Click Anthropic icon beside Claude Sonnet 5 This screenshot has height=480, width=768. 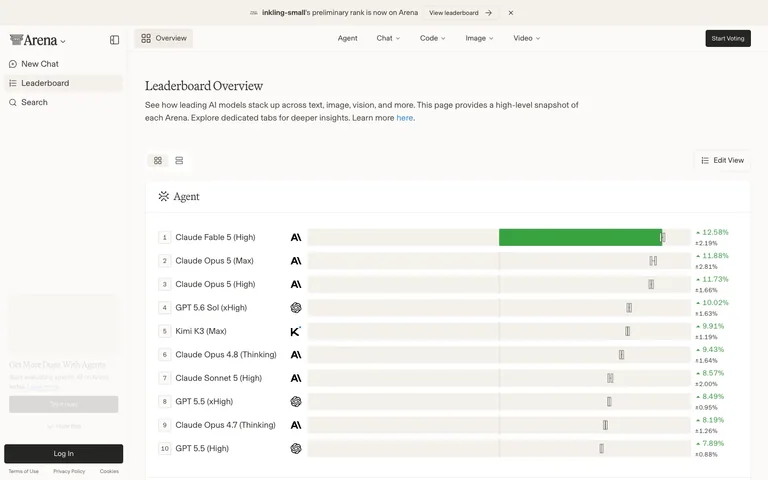[296, 378]
